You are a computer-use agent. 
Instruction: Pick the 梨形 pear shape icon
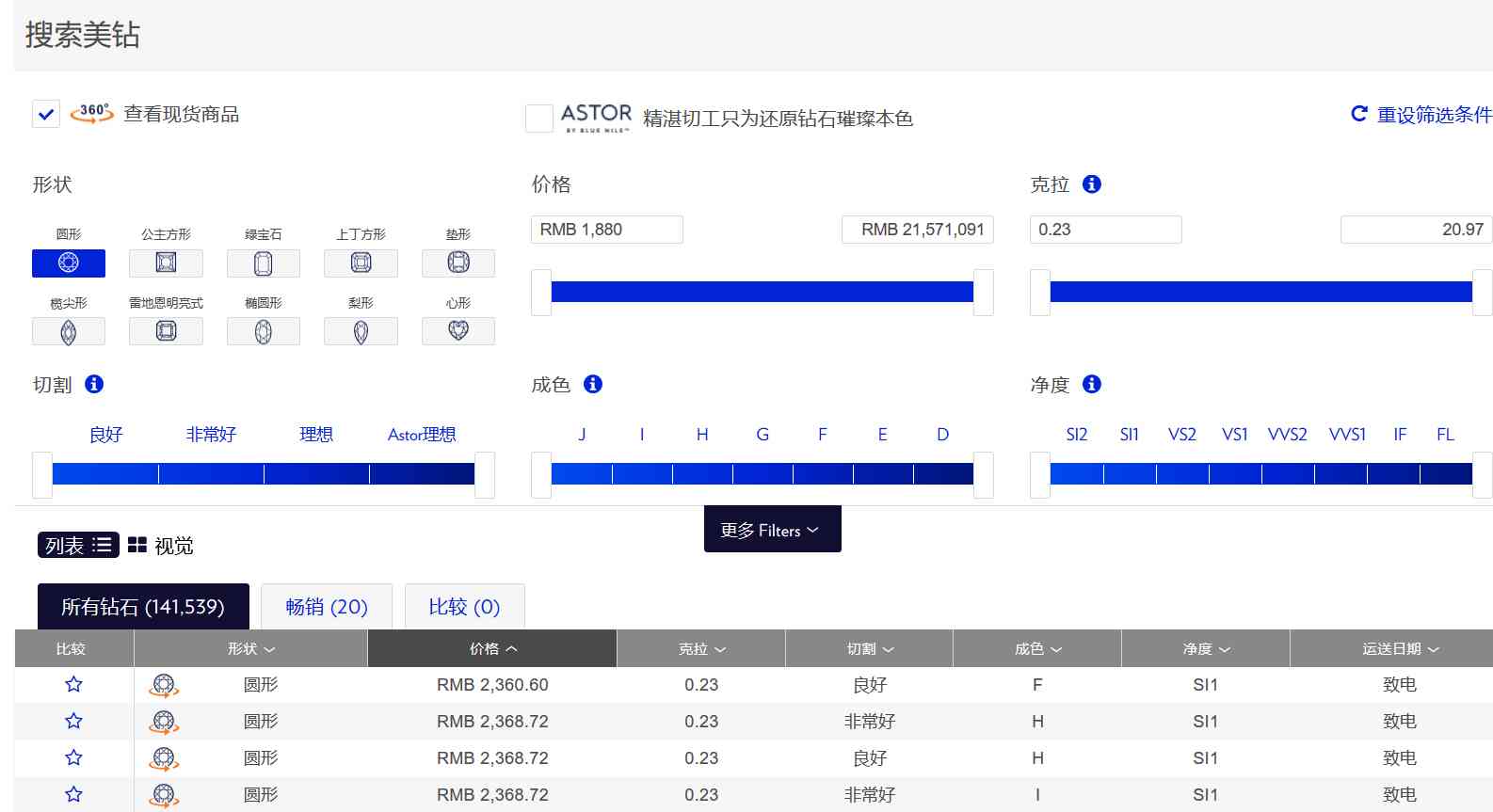[361, 331]
